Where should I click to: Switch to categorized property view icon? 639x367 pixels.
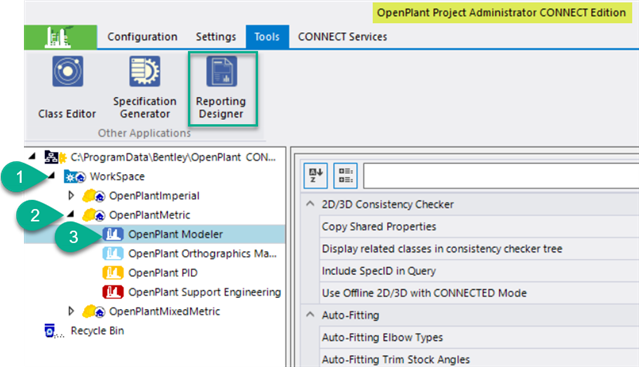tap(345, 176)
